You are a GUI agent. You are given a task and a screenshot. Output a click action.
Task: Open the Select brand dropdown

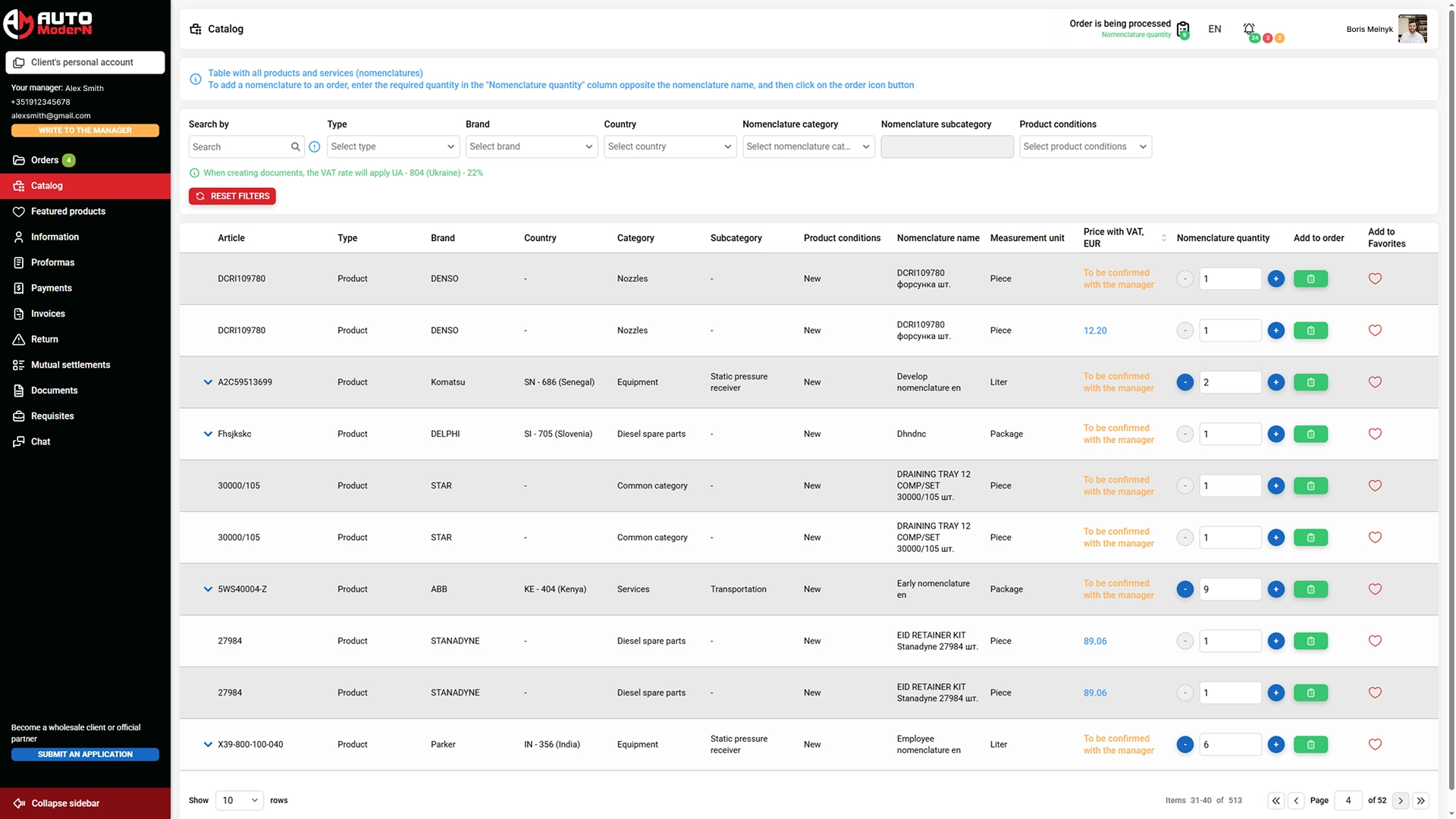tap(531, 147)
